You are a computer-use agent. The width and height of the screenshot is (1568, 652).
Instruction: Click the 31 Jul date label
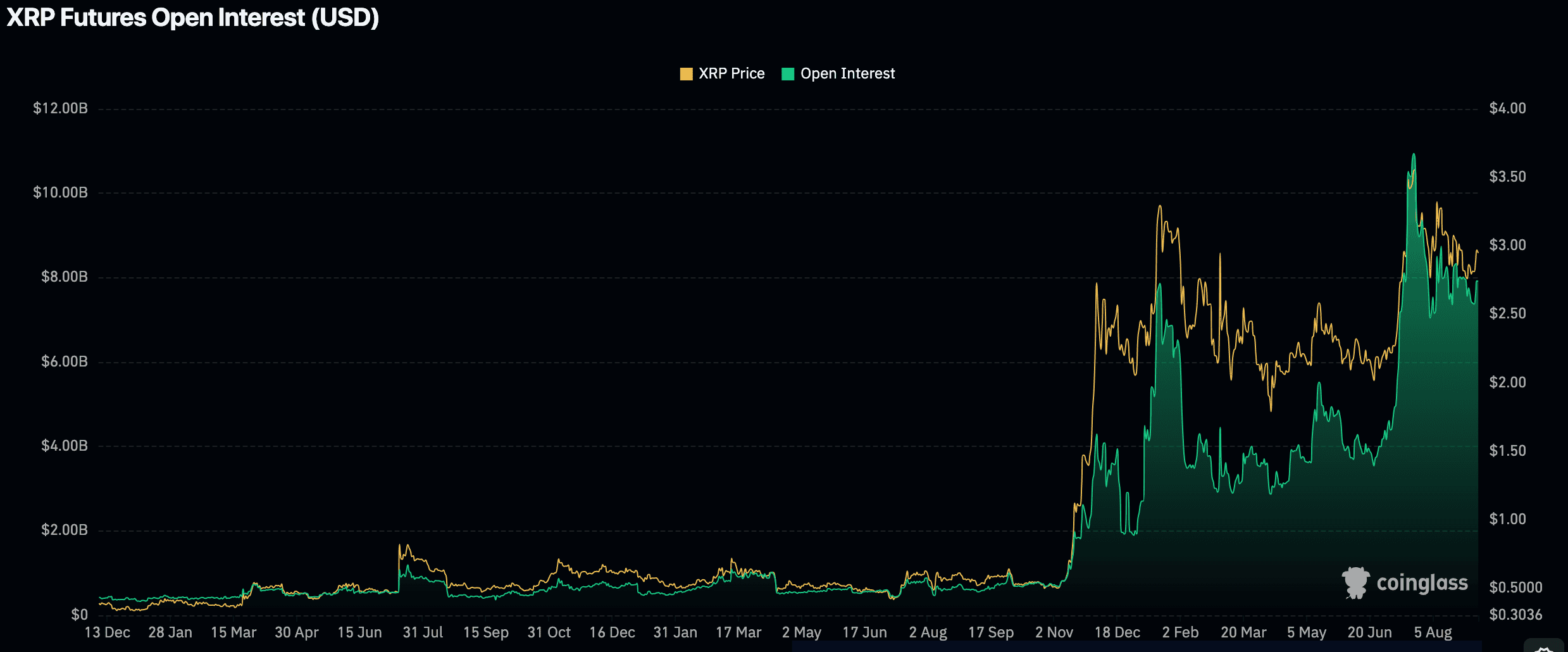(423, 632)
